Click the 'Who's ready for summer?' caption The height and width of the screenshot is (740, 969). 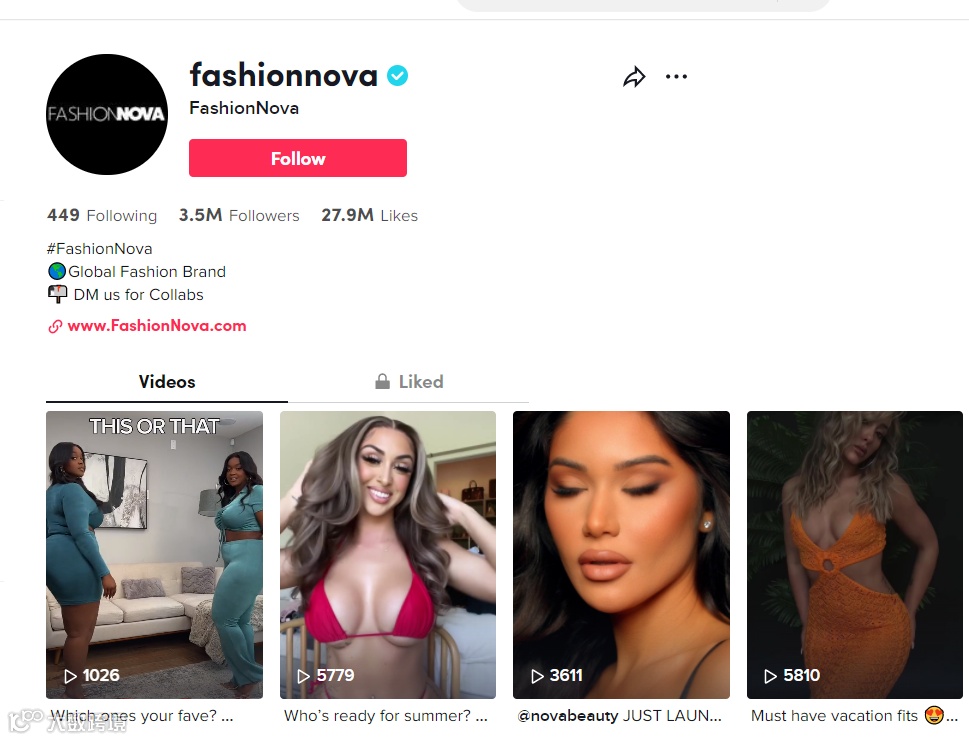[377, 716]
